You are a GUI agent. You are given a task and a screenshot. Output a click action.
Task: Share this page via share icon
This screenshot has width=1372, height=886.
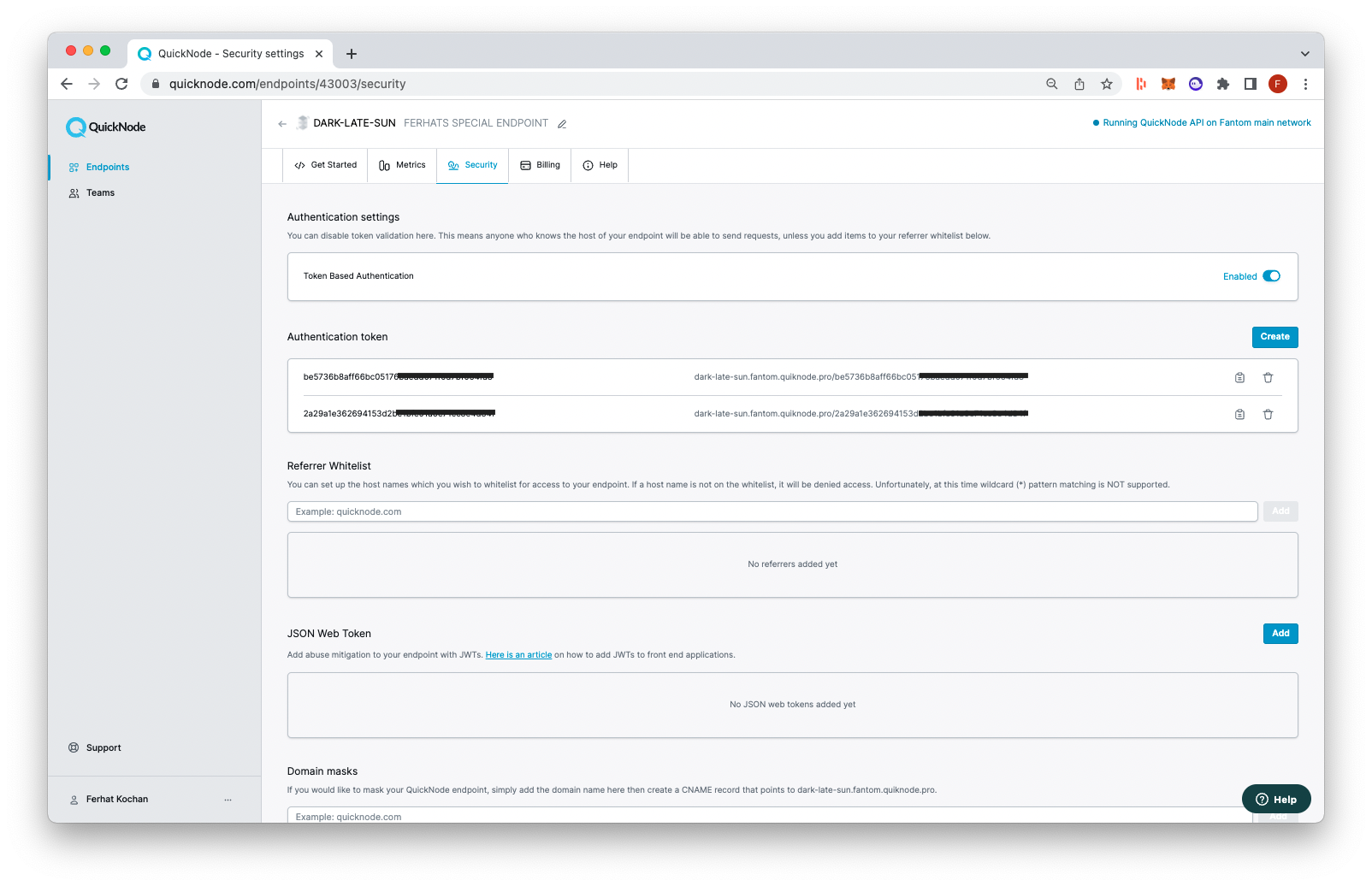1079,84
